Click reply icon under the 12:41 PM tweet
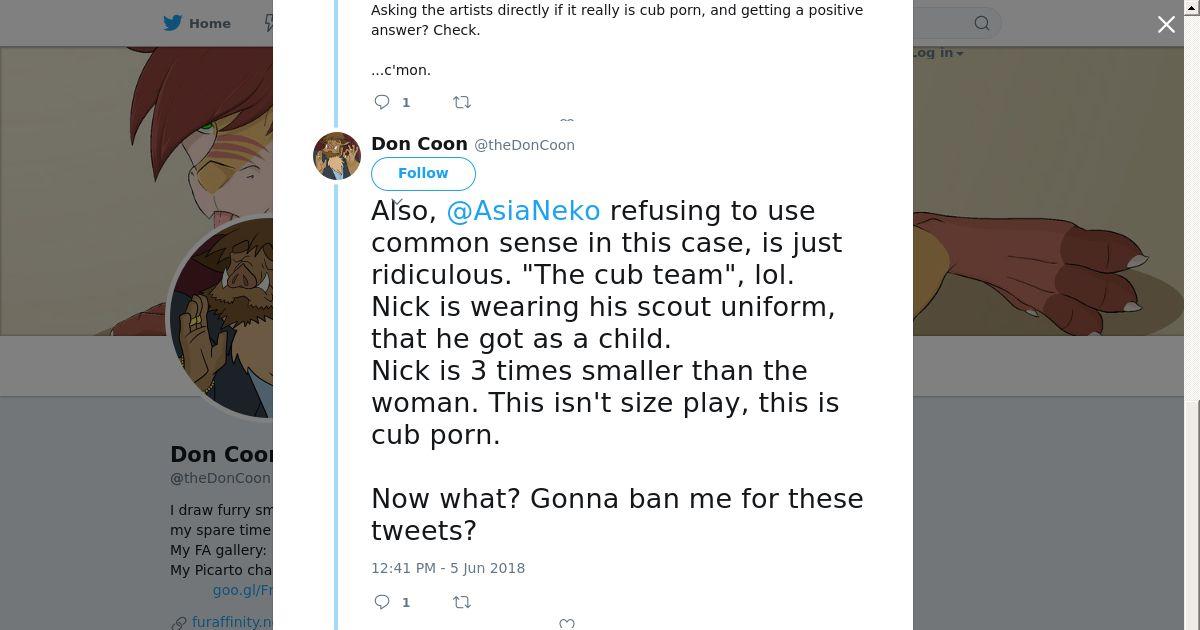 [382, 602]
